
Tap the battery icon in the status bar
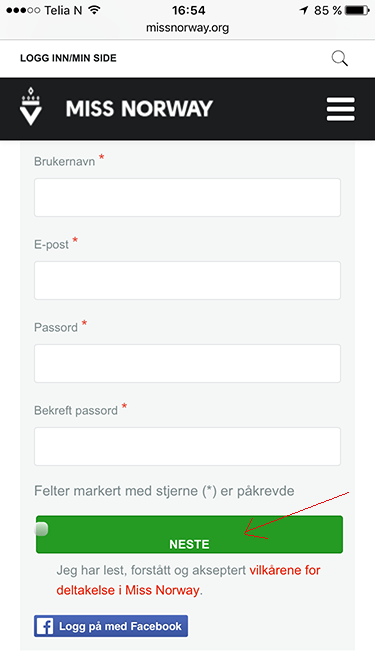(357, 10)
